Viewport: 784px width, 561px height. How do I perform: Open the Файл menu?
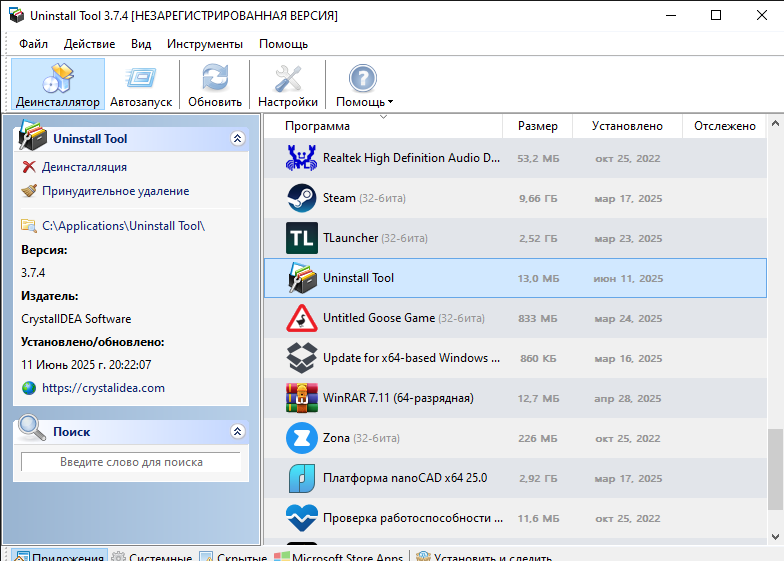coord(34,44)
